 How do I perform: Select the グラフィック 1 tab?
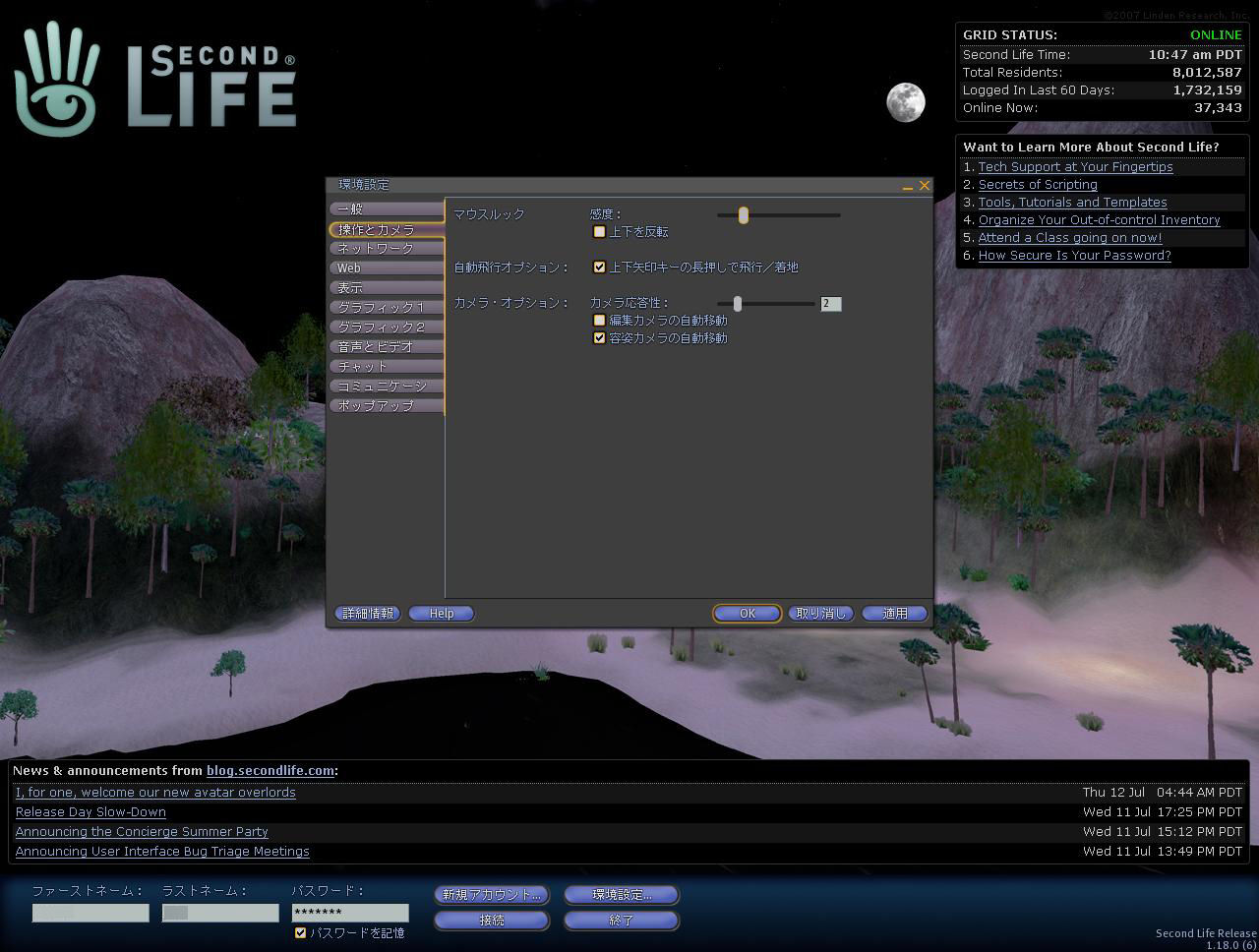tap(387, 308)
